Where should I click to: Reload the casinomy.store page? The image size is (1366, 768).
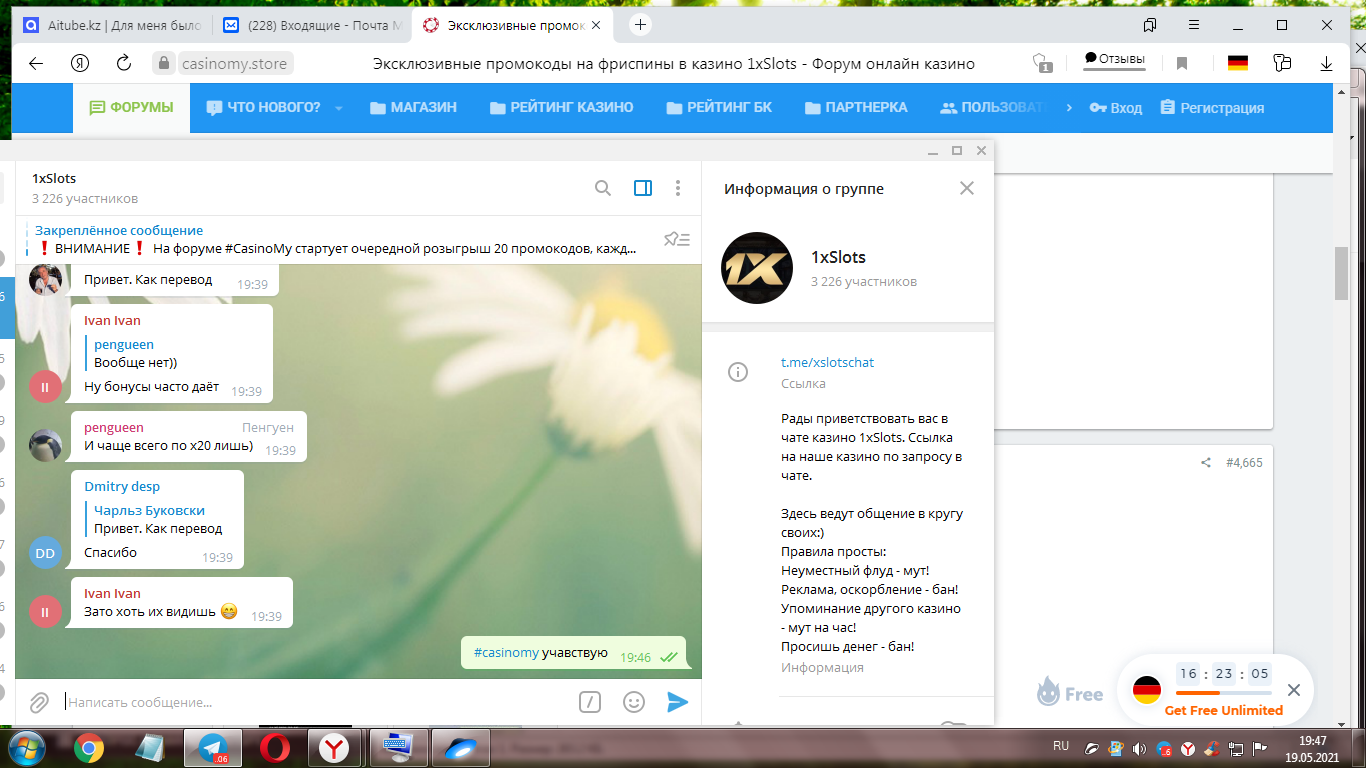[x=124, y=63]
